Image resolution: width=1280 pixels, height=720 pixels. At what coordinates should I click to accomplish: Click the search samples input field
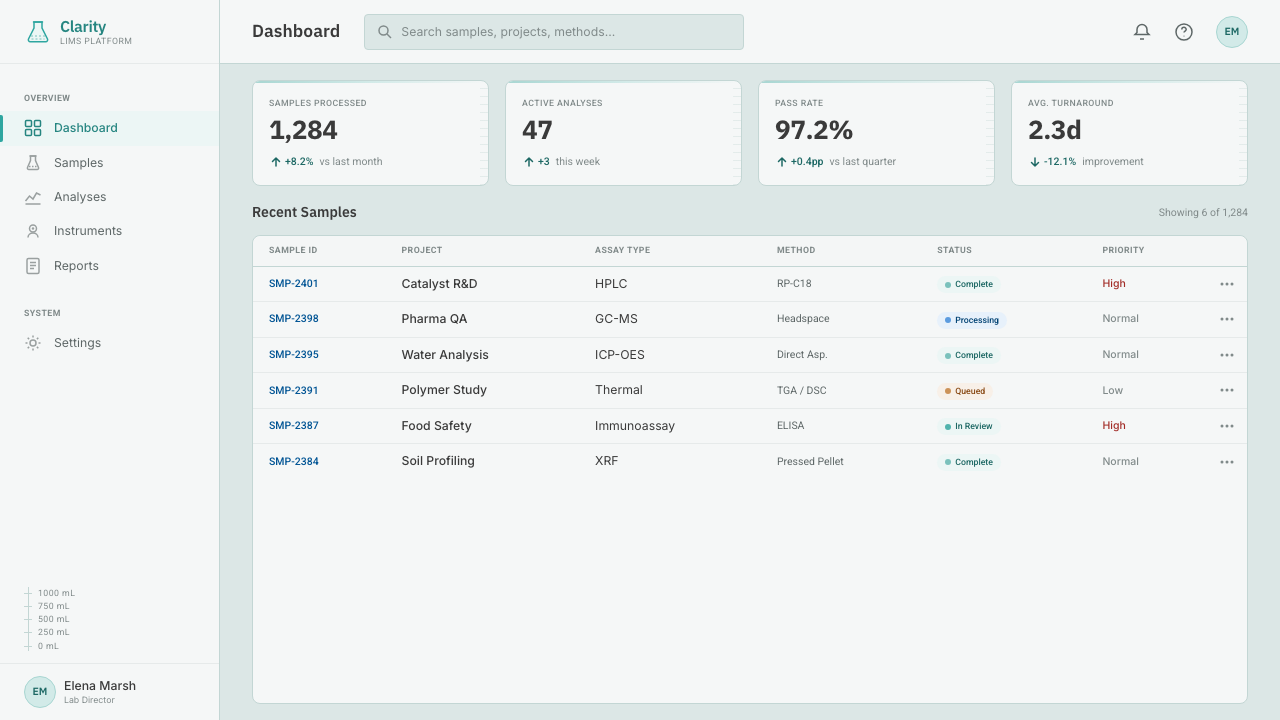click(x=554, y=32)
